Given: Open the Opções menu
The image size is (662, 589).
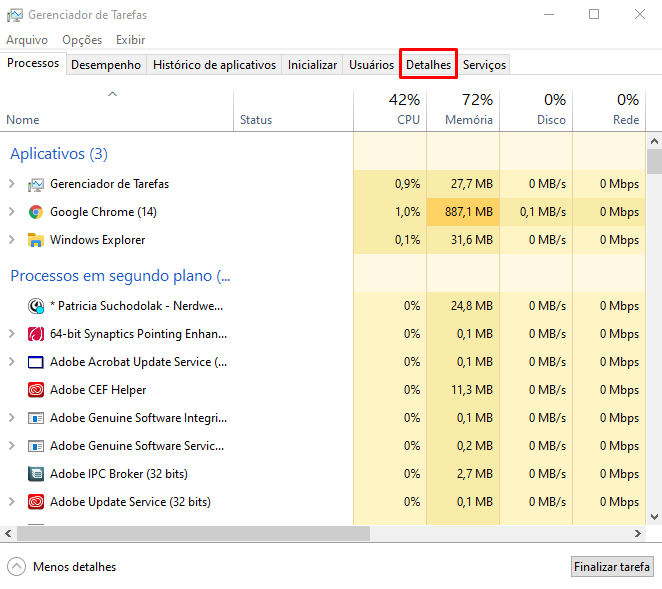Looking at the screenshot, I should [82, 40].
